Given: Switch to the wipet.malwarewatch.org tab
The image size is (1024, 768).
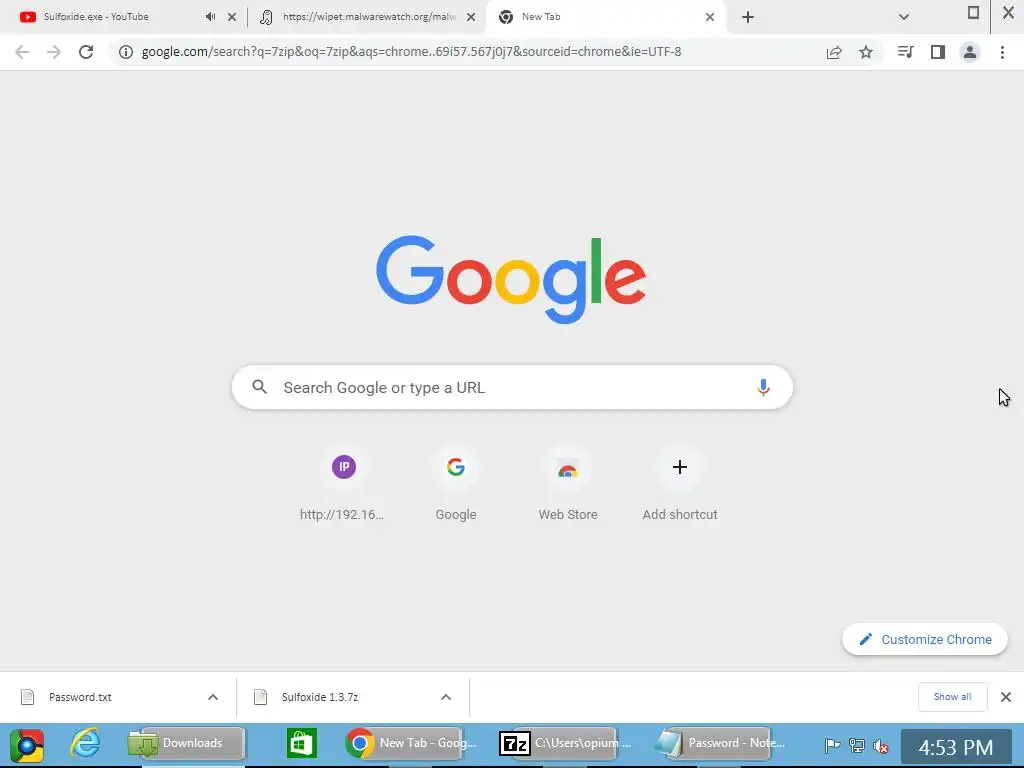Looking at the screenshot, I should [x=369, y=17].
